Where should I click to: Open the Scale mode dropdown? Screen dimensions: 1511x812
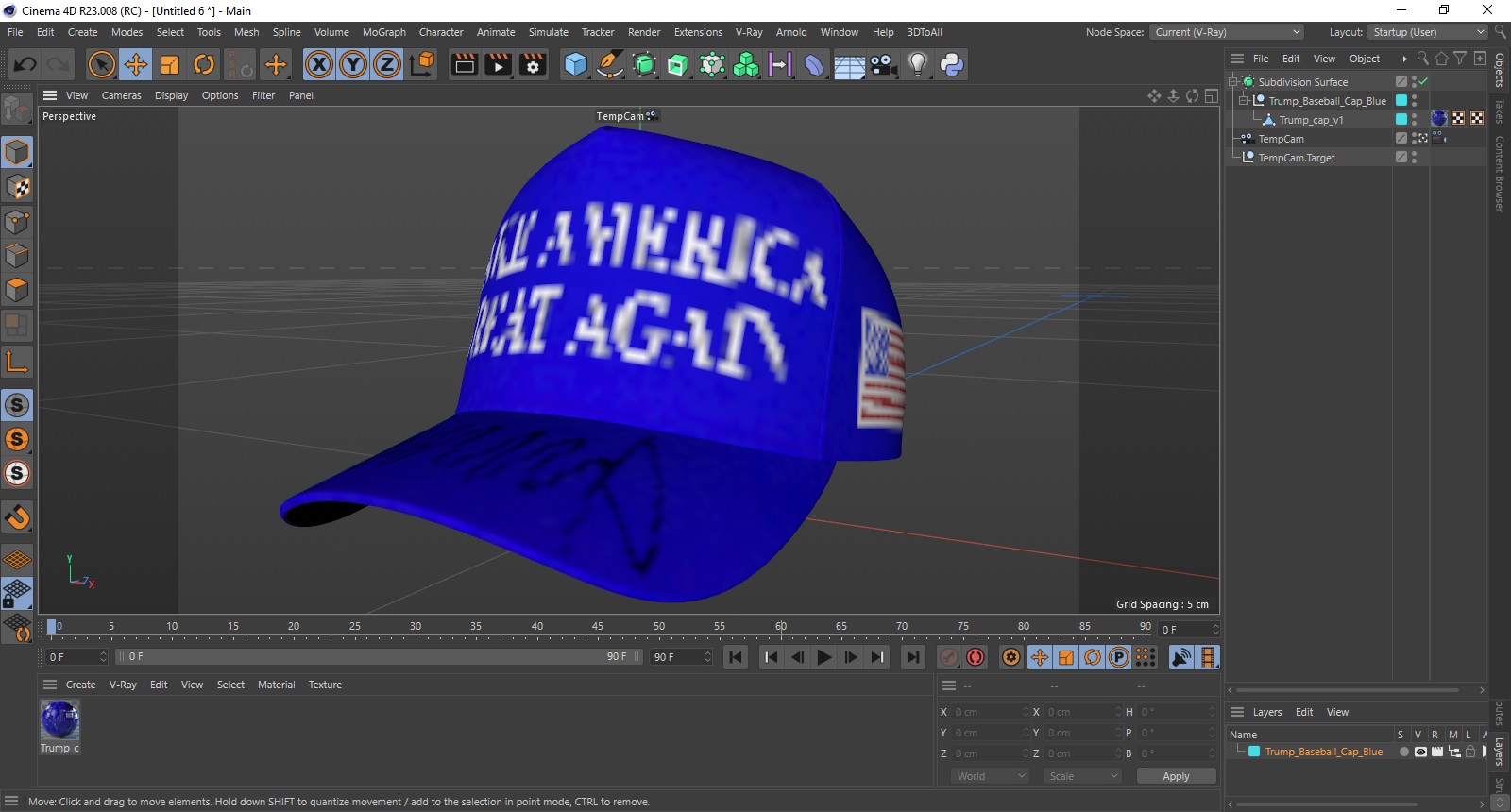pos(1082,776)
